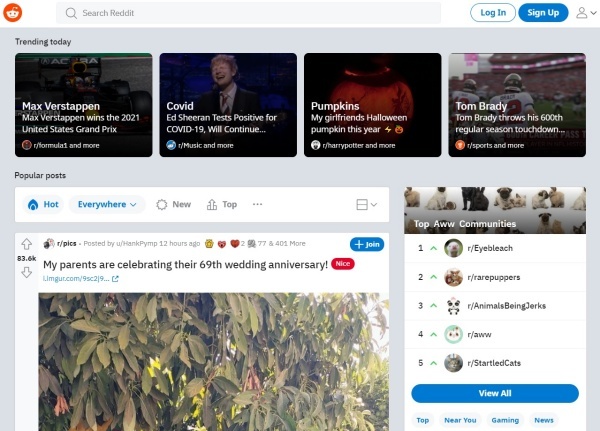Open the i.imgur.com external link

[x=76, y=279]
